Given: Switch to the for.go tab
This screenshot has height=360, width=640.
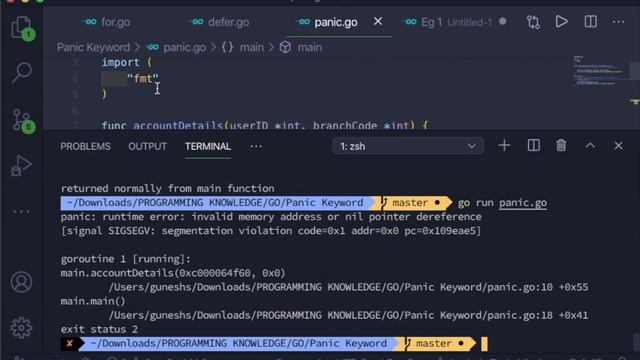Looking at the screenshot, I should pos(107,22).
